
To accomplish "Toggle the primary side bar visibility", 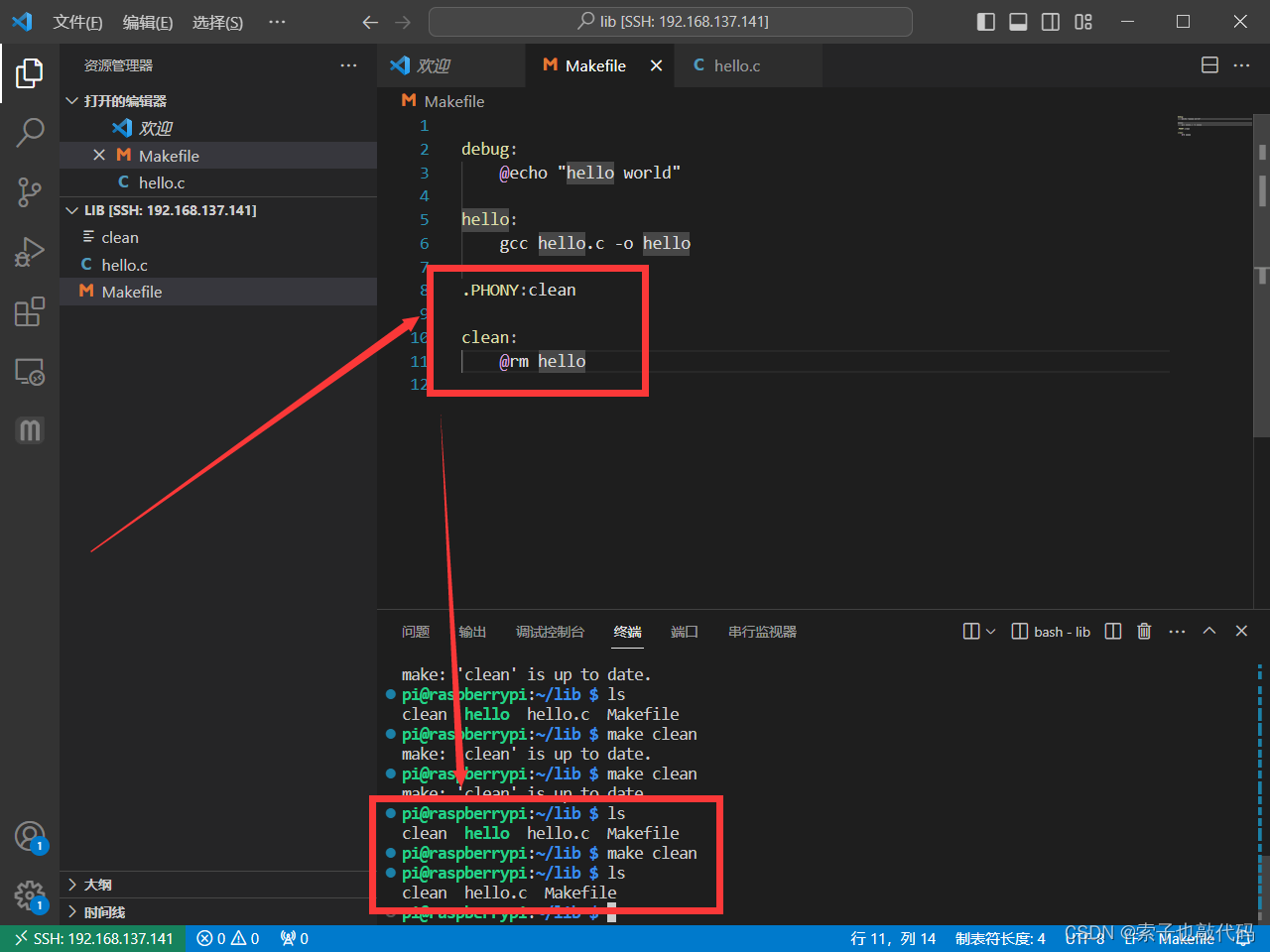I will coord(986,22).
